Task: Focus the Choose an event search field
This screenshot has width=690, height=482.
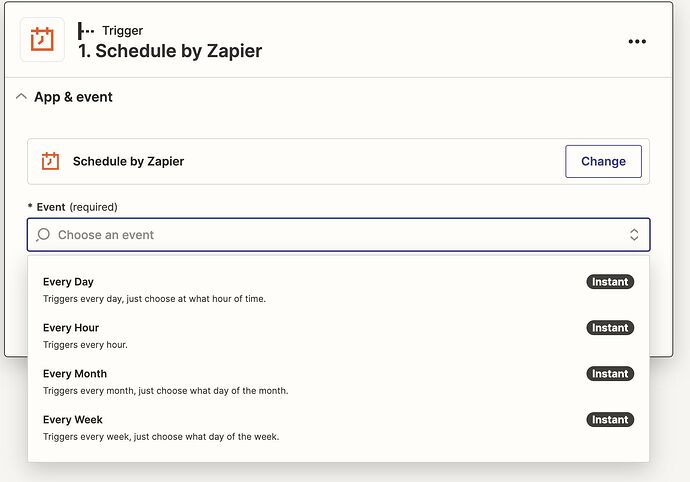Action: 338,235
